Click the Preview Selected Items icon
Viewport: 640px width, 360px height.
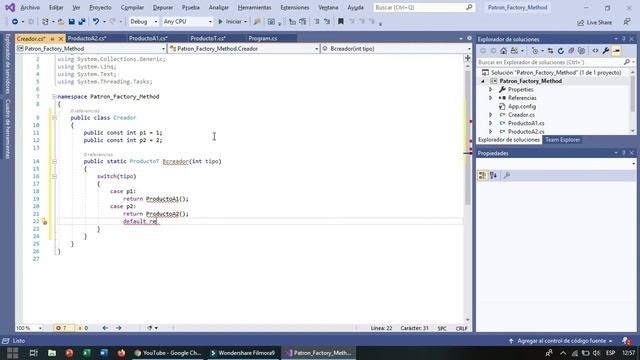point(616,51)
